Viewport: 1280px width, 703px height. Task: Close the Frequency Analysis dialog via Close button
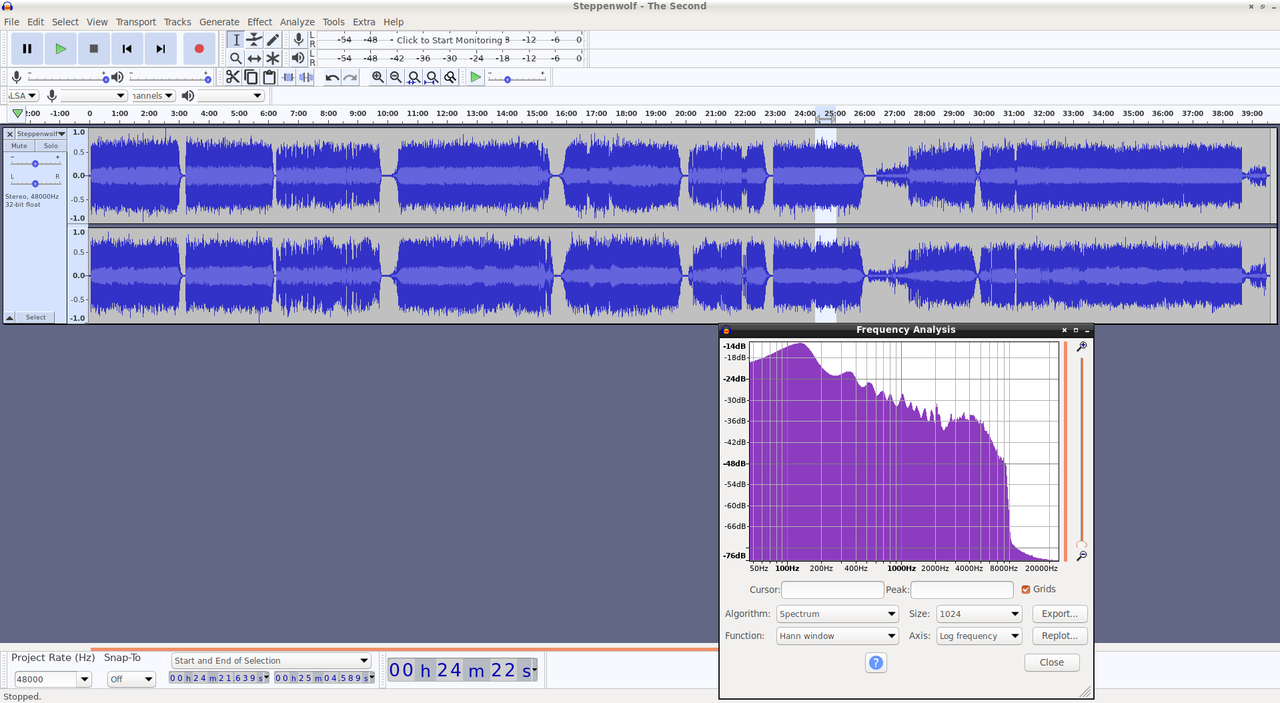click(x=1052, y=663)
